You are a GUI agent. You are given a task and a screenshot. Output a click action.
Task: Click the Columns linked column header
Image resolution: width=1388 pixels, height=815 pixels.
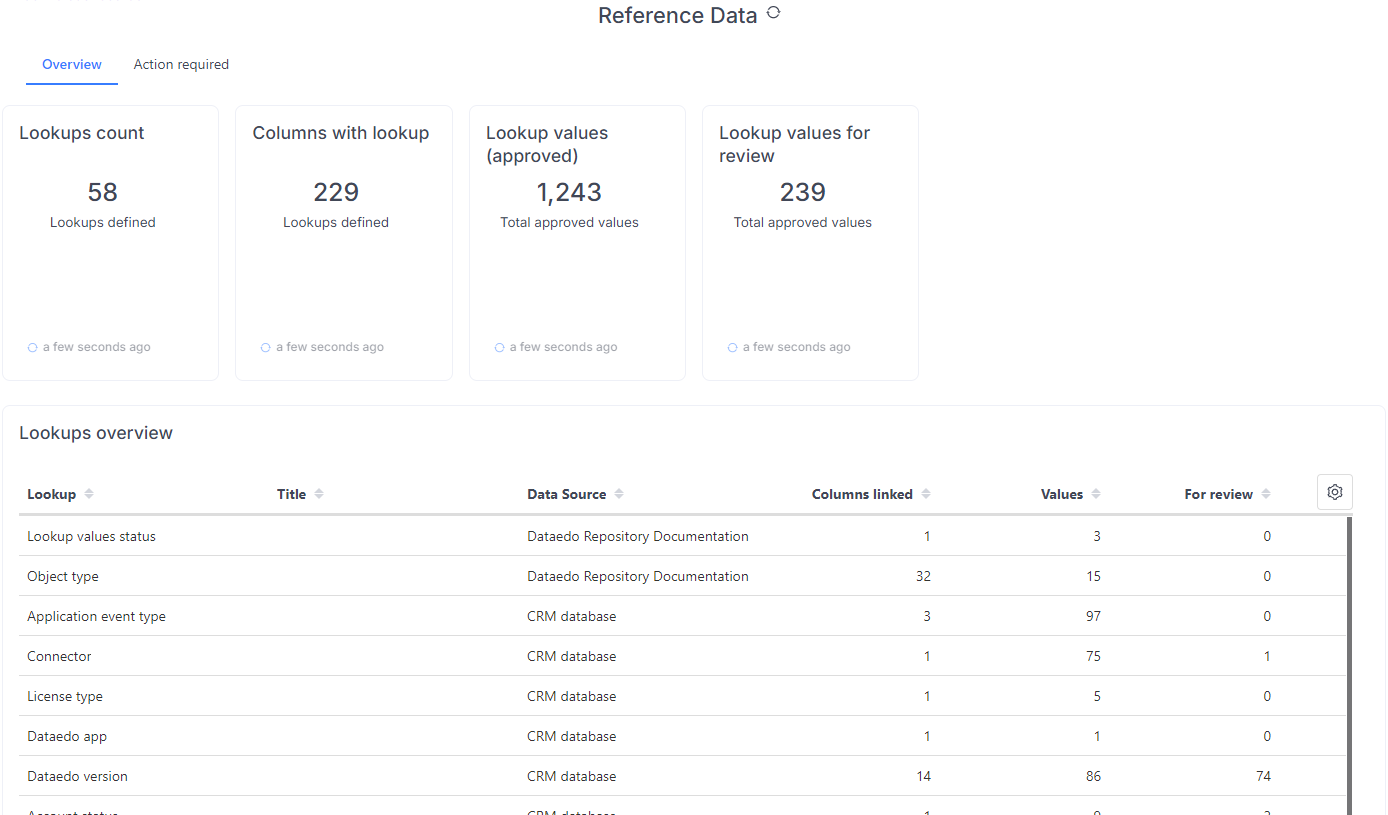862,494
